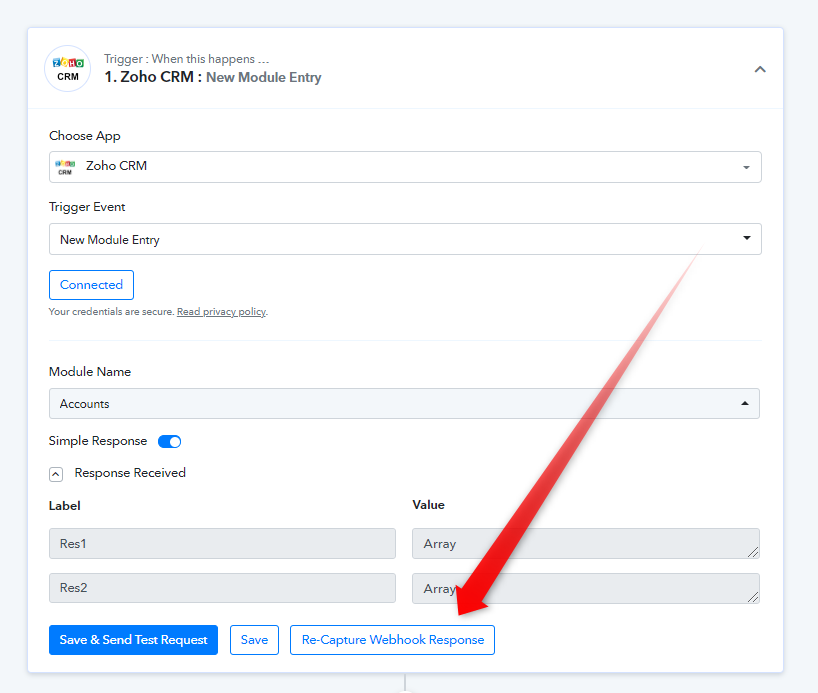This screenshot has height=693, width=818.
Task: Click Re-Capture Webhook Response button
Action: [392, 640]
